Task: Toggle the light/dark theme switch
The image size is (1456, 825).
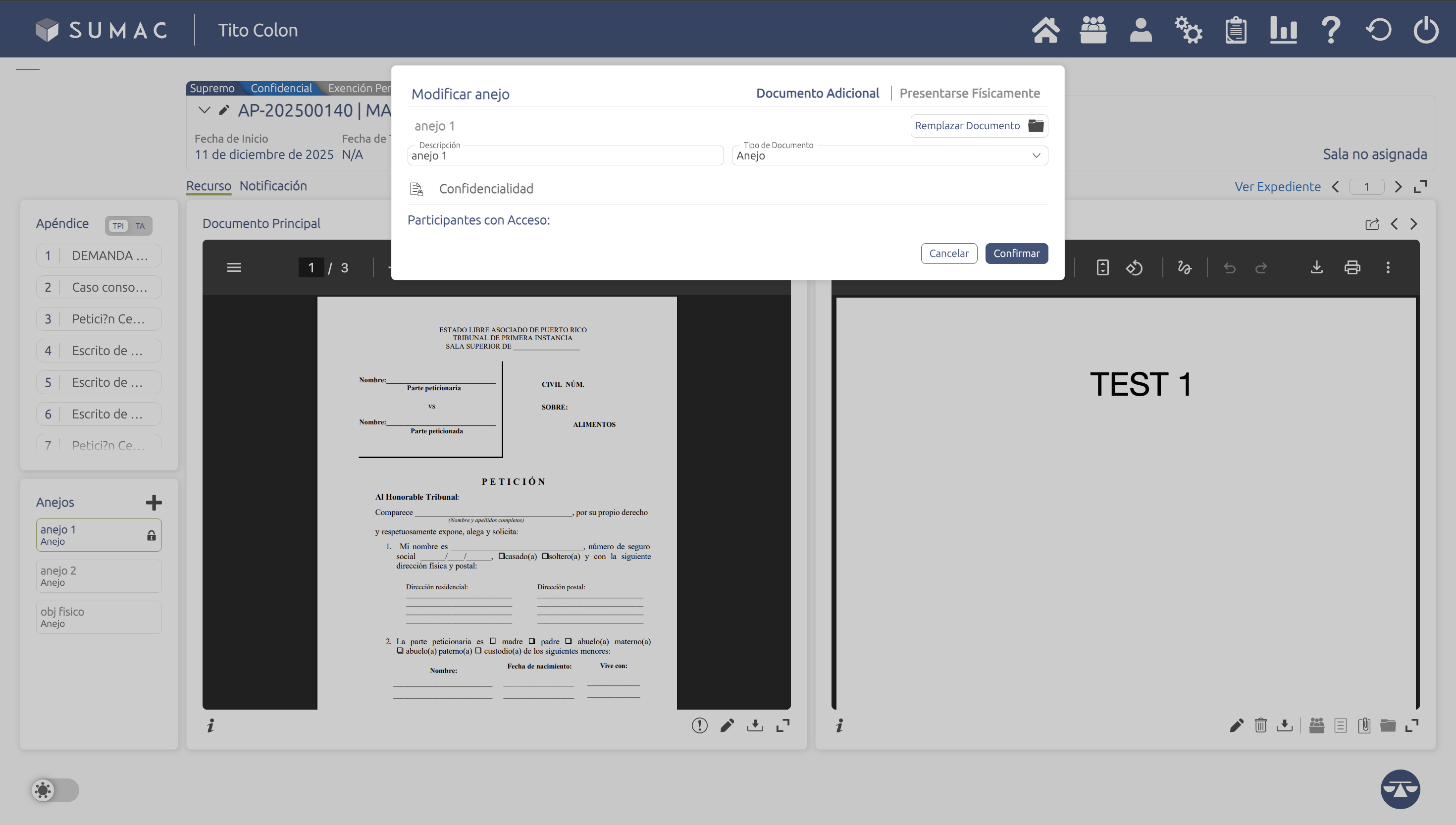Action: coord(55,790)
